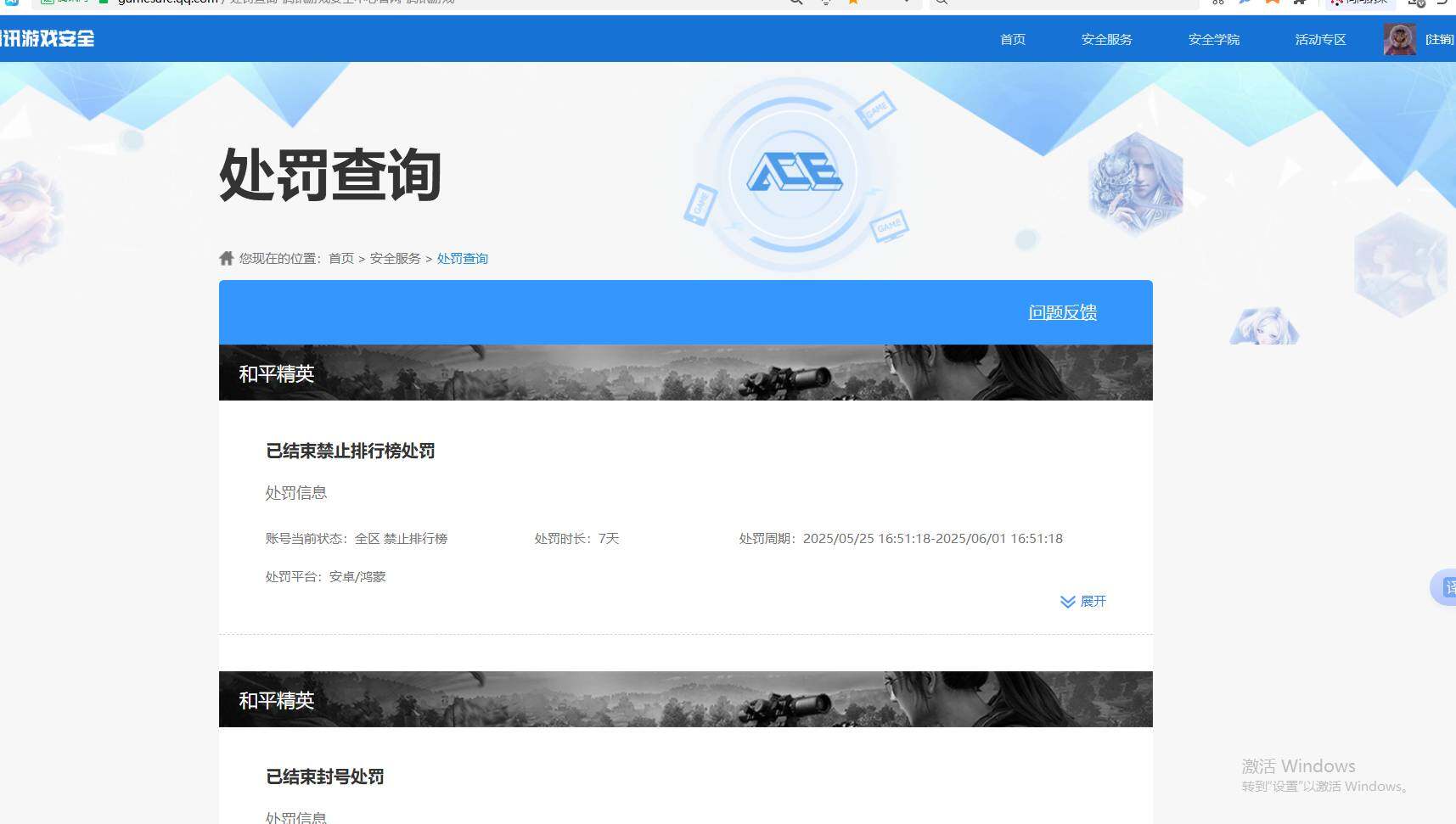Screen dimensions: 1456x824
Task: Click the search magnifier in the address bar
Action: point(794,3)
